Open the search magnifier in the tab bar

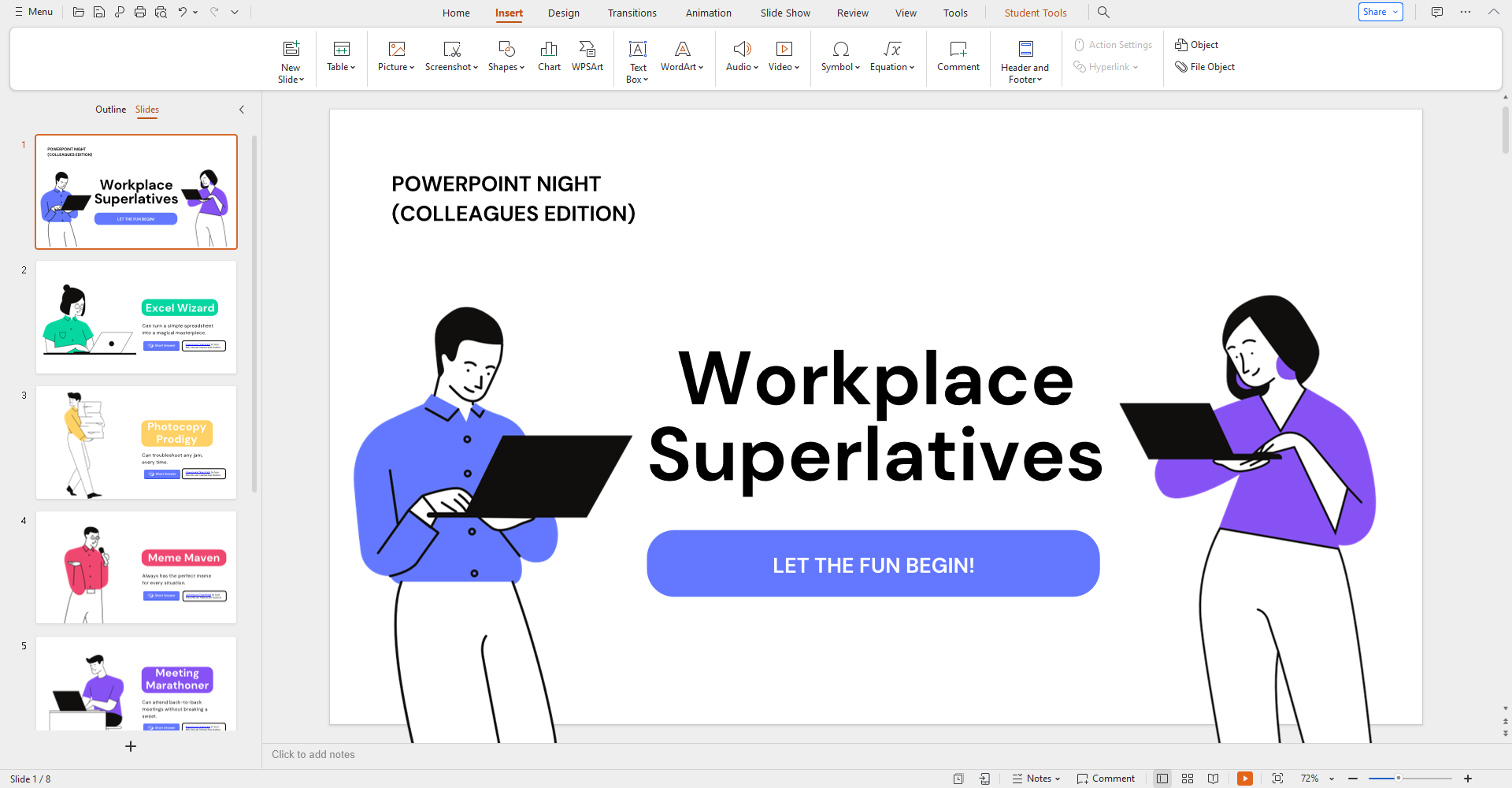click(x=1103, y=13)
